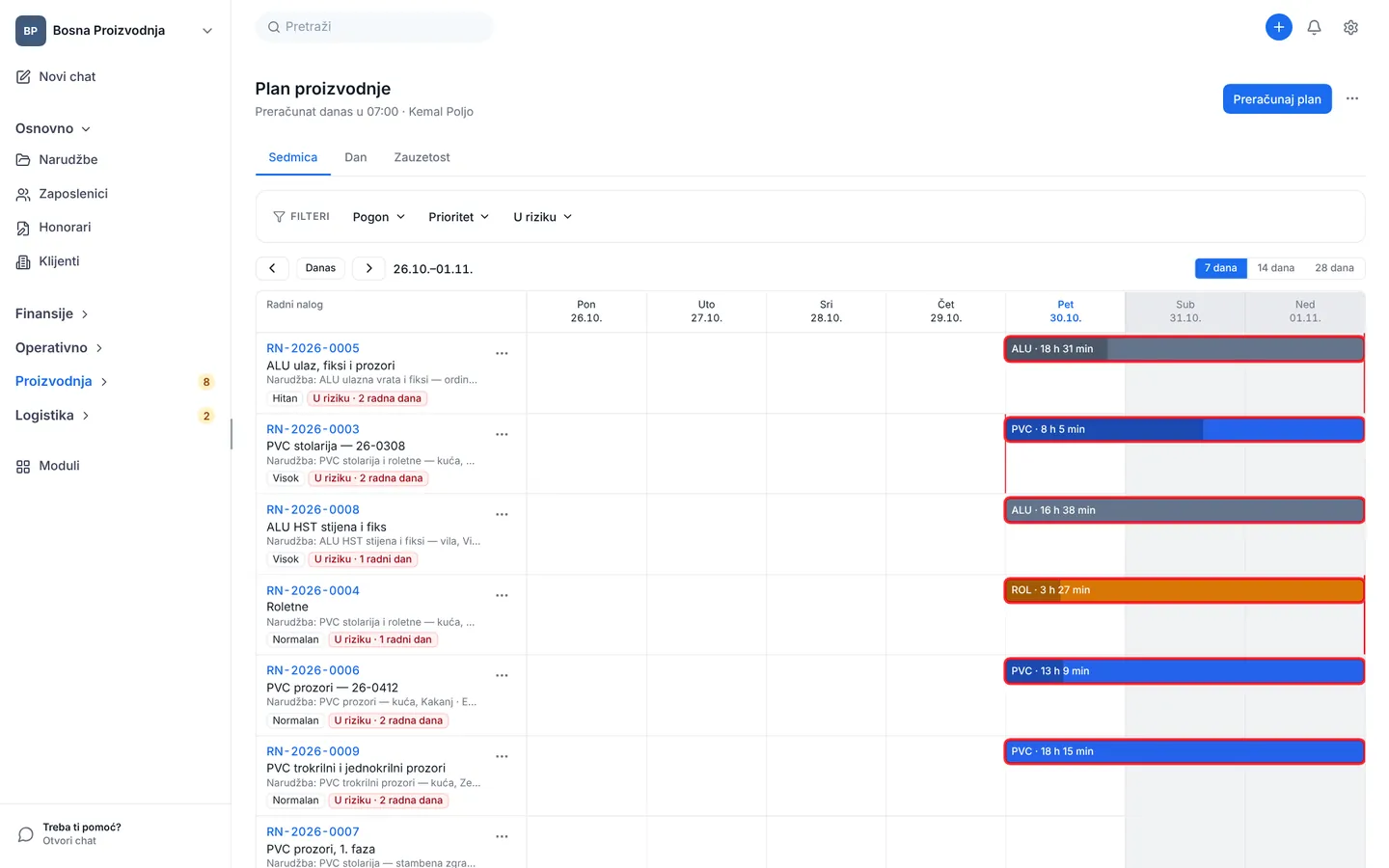Collapse the Osnovno section
The width and height of the screenshot is (1389, 868).
53,128
